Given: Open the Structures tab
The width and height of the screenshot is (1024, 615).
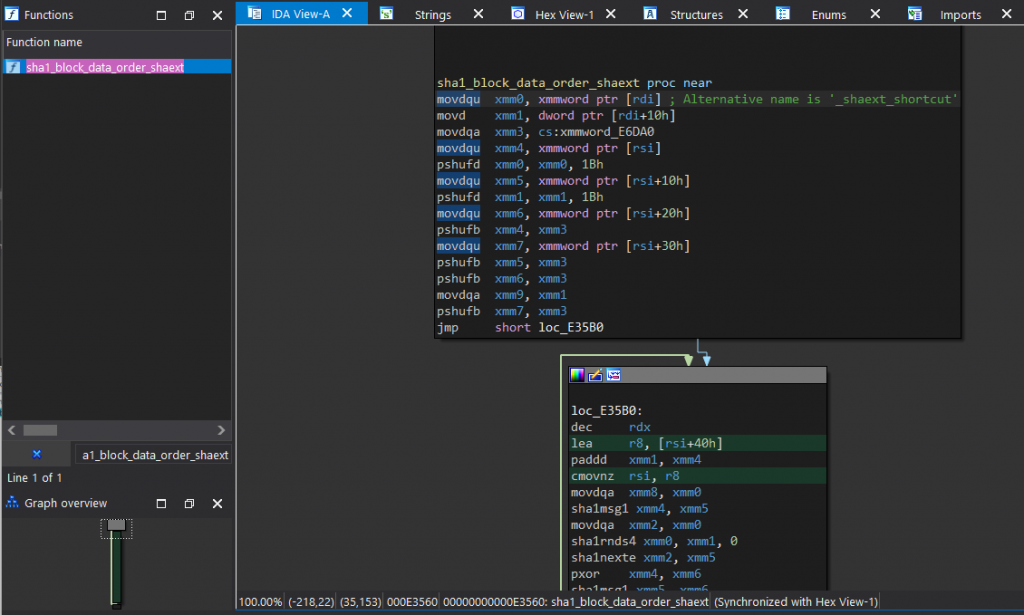Looking at the screenshot, I should [696, 14].
